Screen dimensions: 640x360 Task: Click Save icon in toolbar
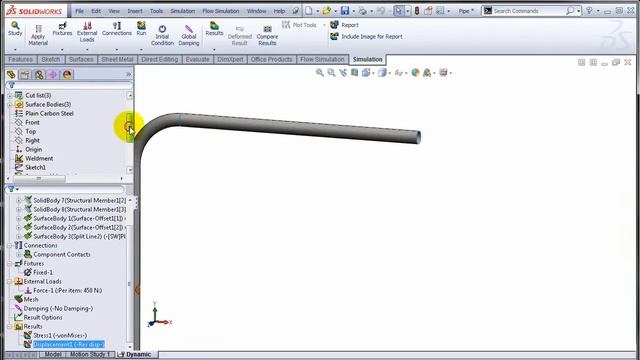[345, 11]
